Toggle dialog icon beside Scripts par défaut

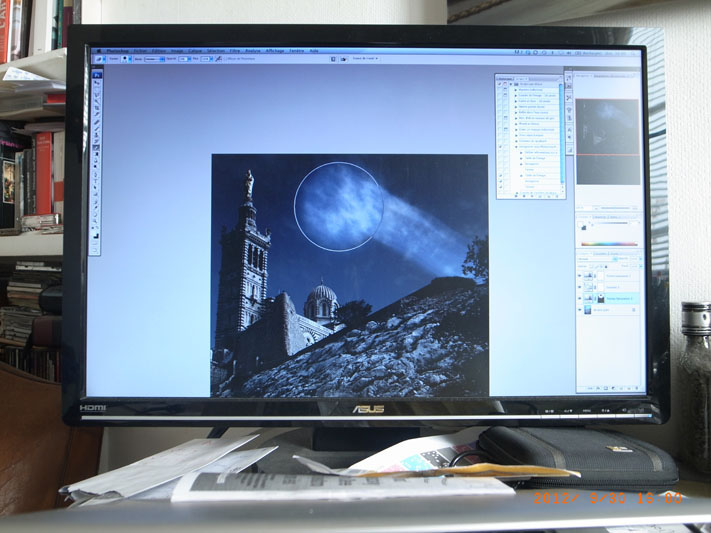pyautogui.click(x=505, y=84)
